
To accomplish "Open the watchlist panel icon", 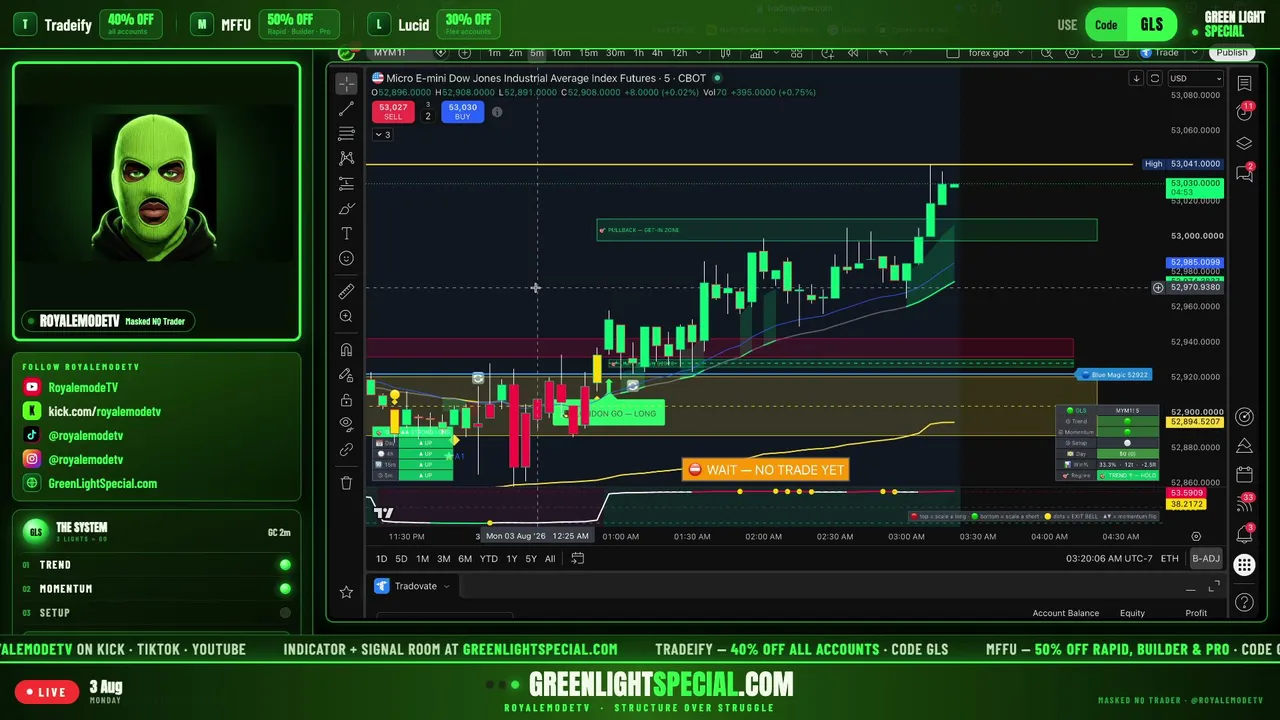I will [x=1244, y=84].
